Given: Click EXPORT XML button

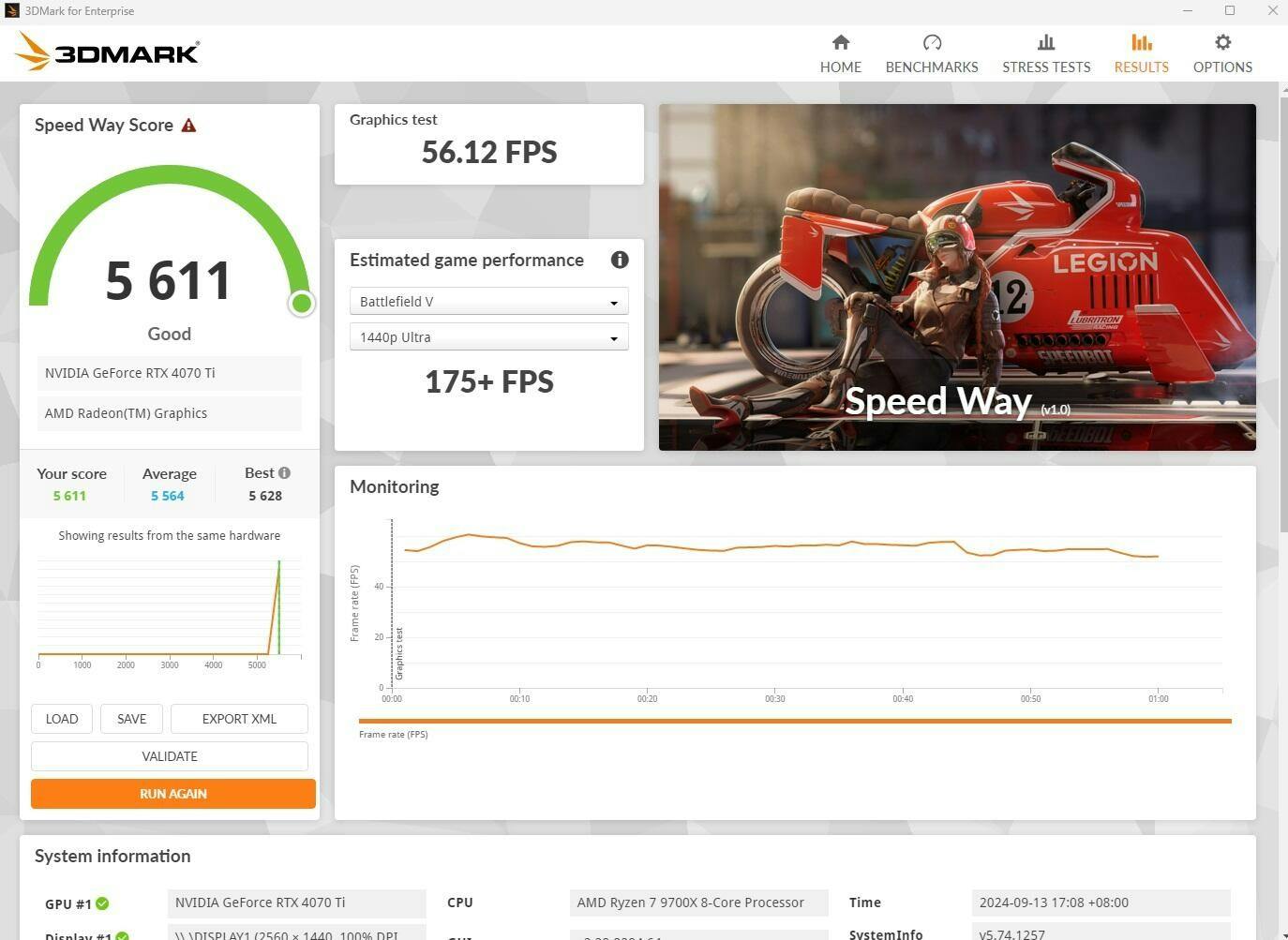Looking at the screenshot, I should pos(239,719).
